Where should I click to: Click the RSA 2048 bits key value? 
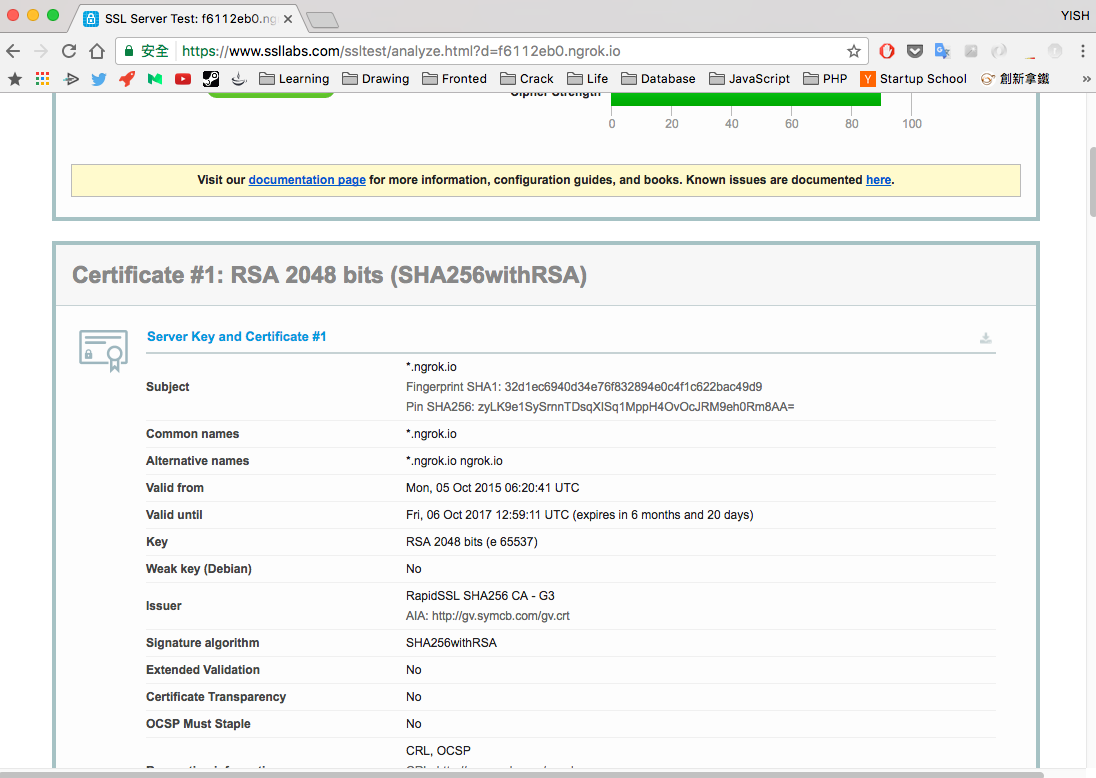472,542
